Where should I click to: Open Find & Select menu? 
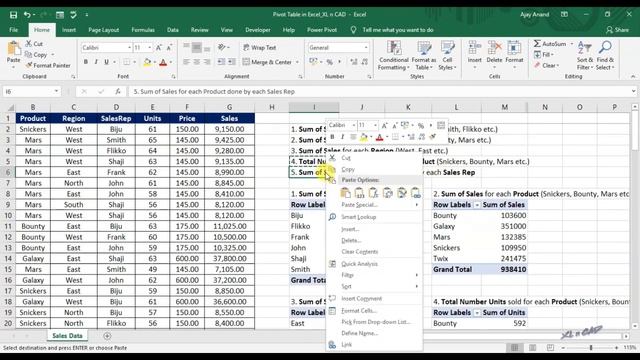pyautogui.click(x=605, y=56)
